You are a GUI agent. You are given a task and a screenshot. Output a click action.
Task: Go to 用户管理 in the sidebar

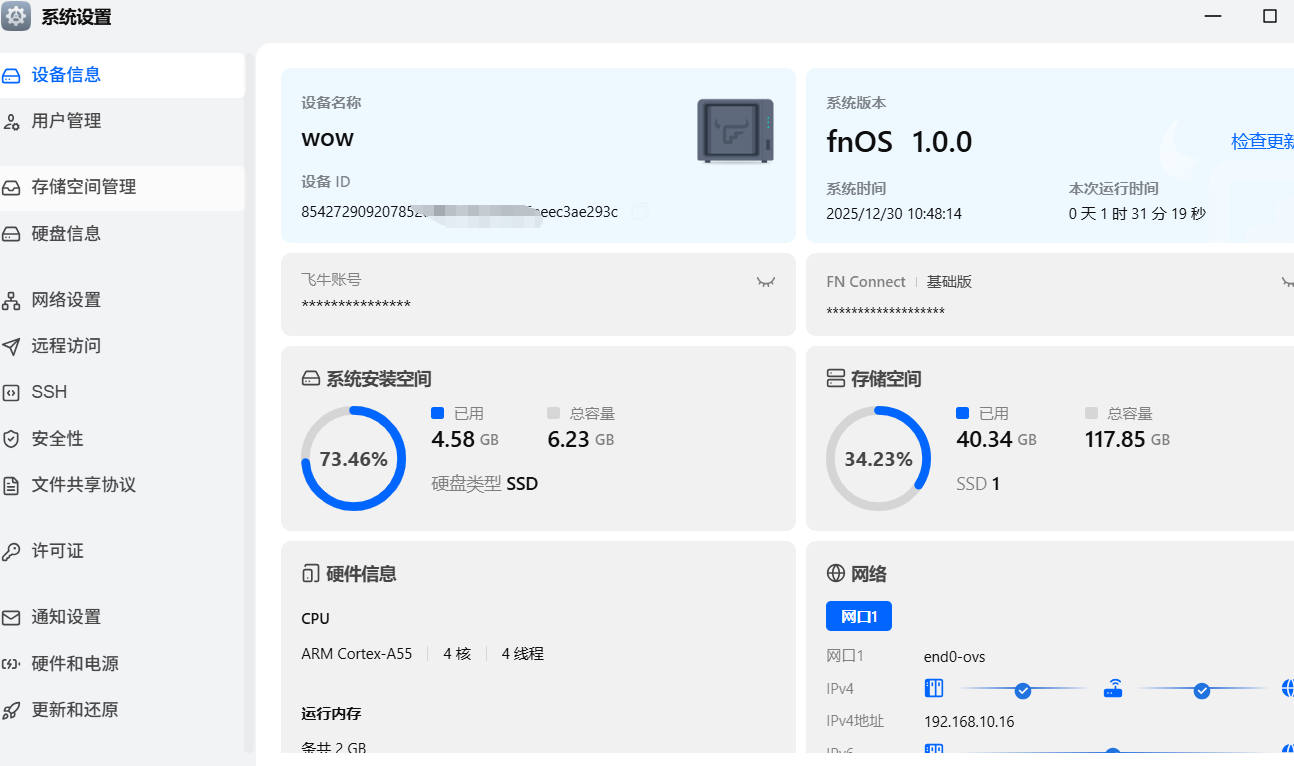122,121
